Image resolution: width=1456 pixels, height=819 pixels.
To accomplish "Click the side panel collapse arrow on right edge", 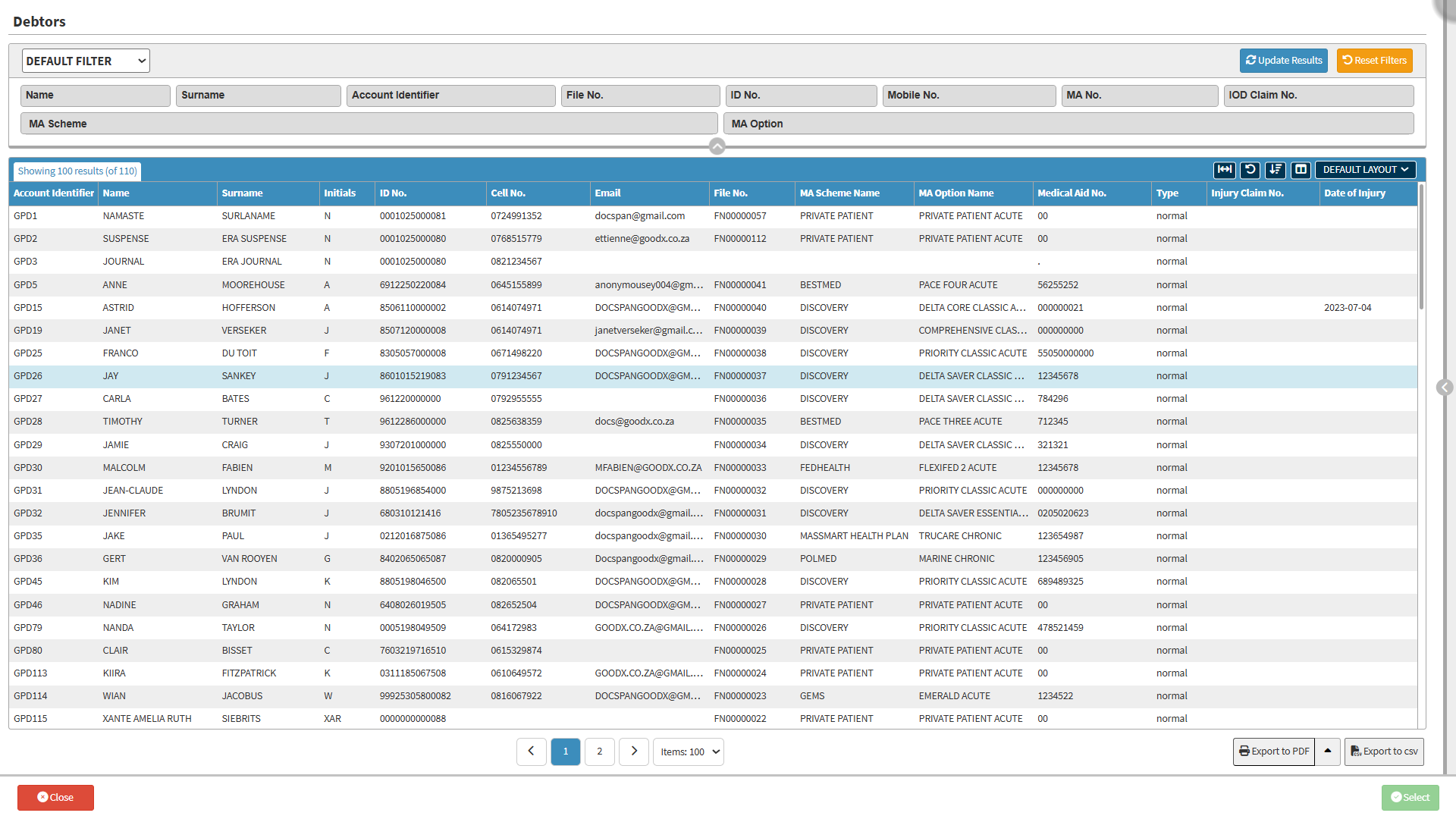I will tap(1444, 388).
